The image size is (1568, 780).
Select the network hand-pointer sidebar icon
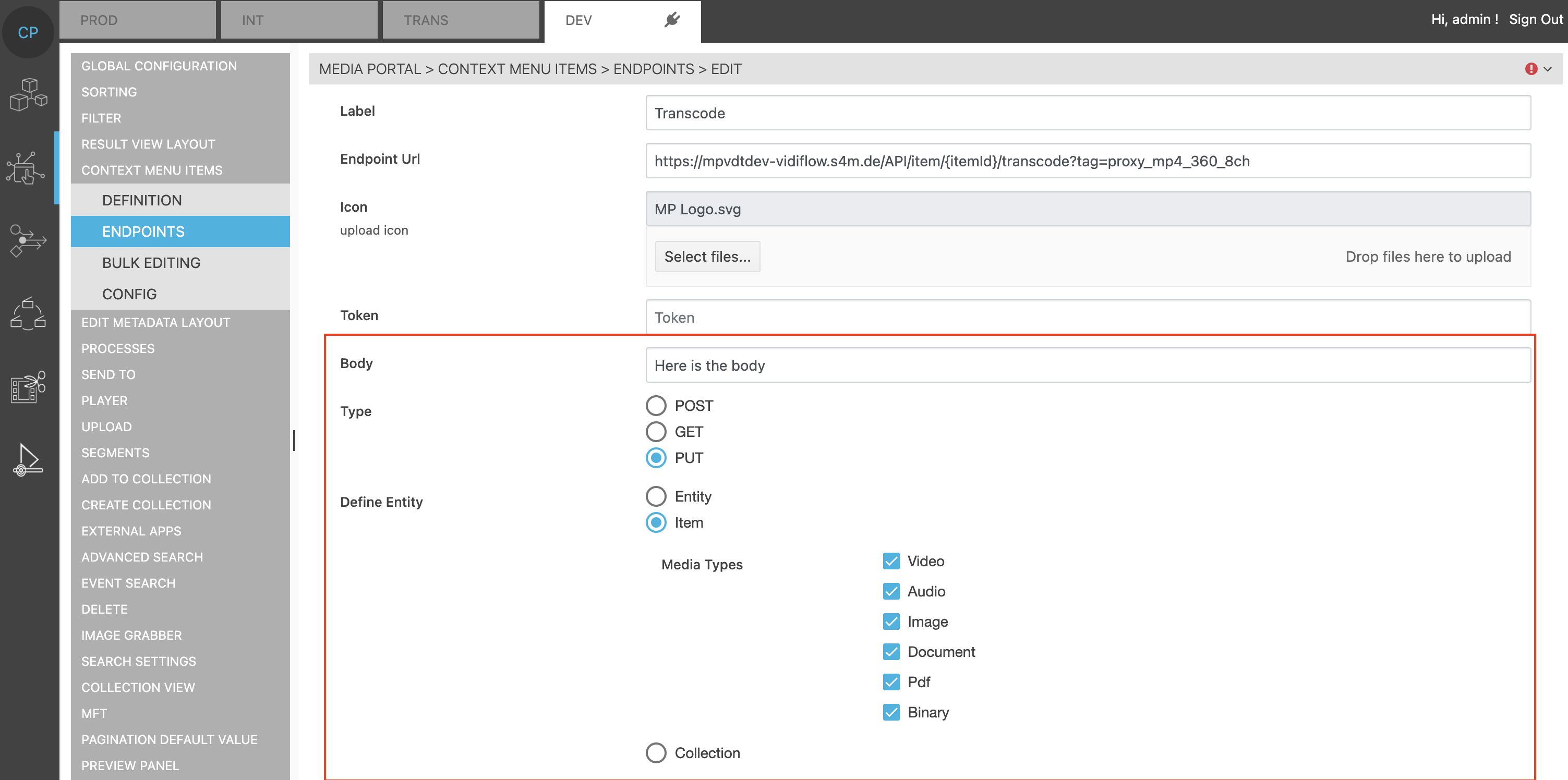(x=25, y=167)
